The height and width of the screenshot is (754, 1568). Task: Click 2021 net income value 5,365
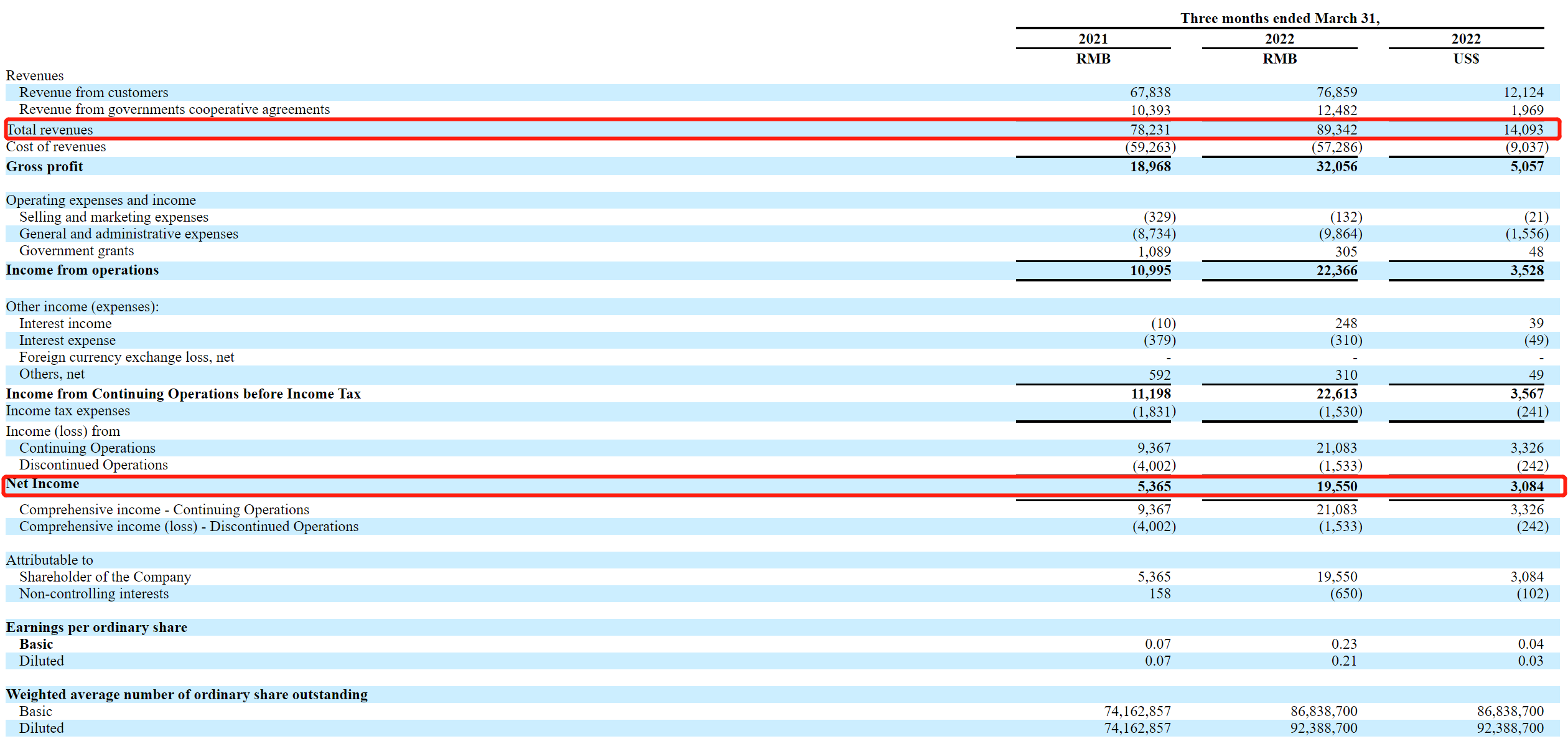pos(1154,486)
